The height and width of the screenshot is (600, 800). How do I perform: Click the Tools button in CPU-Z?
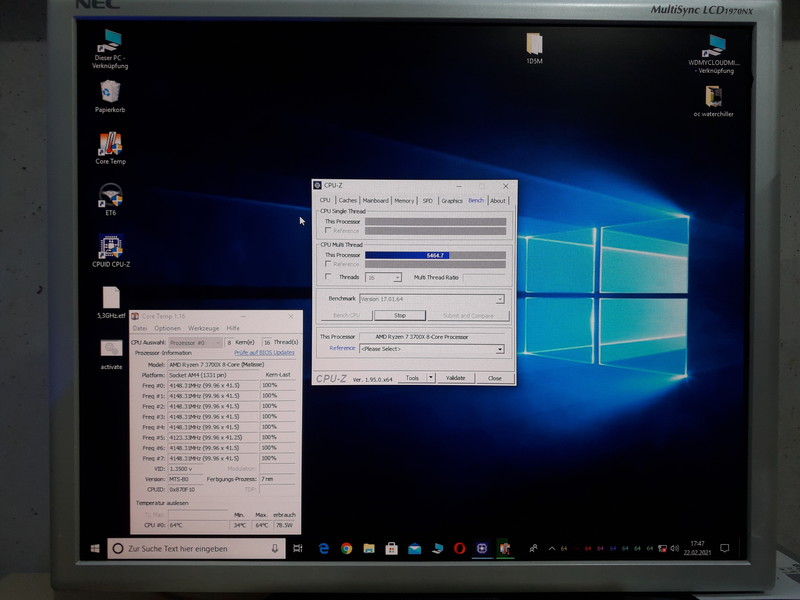pyautogui.click(x=412, y=378)
